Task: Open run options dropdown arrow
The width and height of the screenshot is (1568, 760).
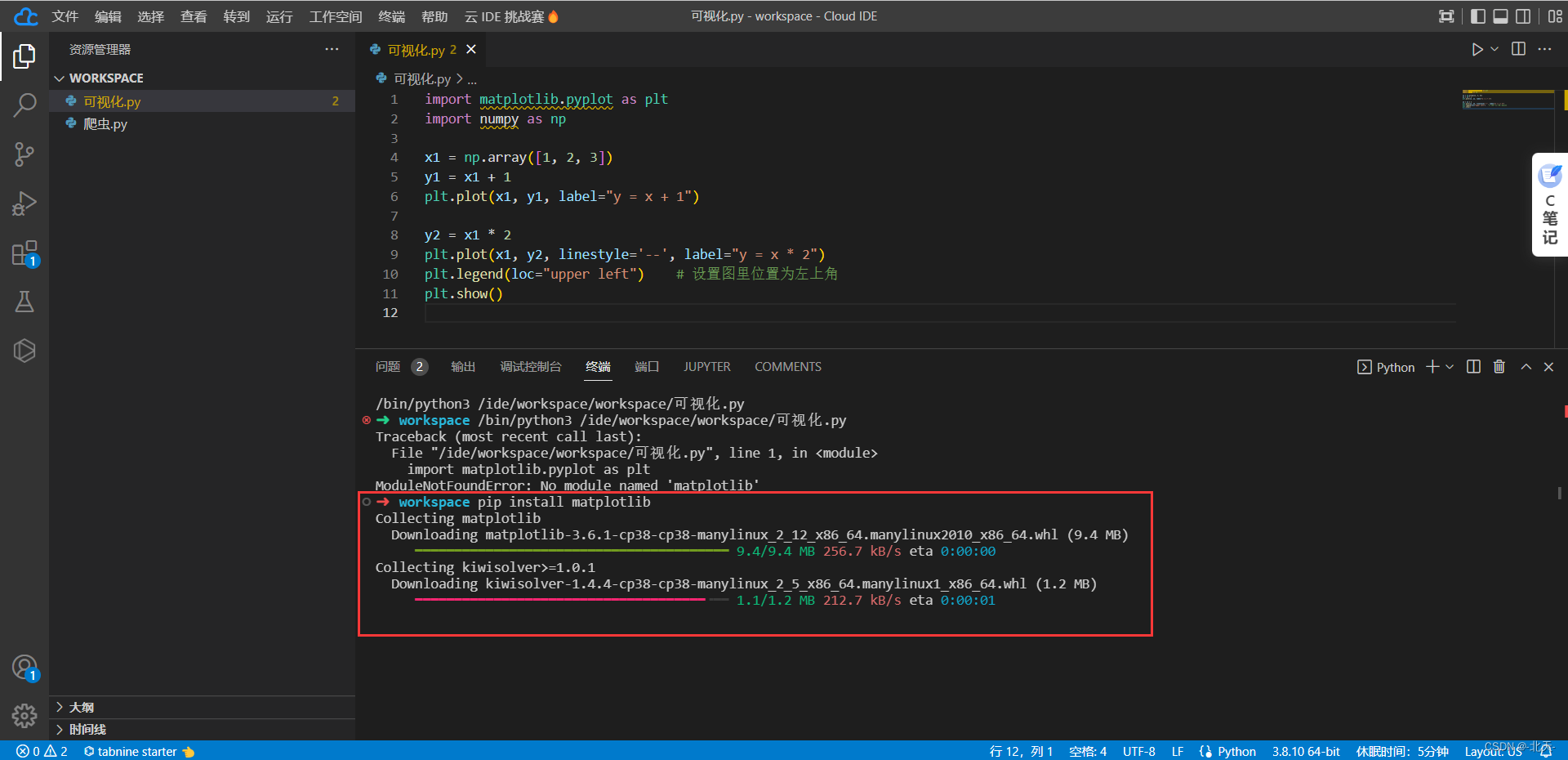Action: [x=1494, y=49]
